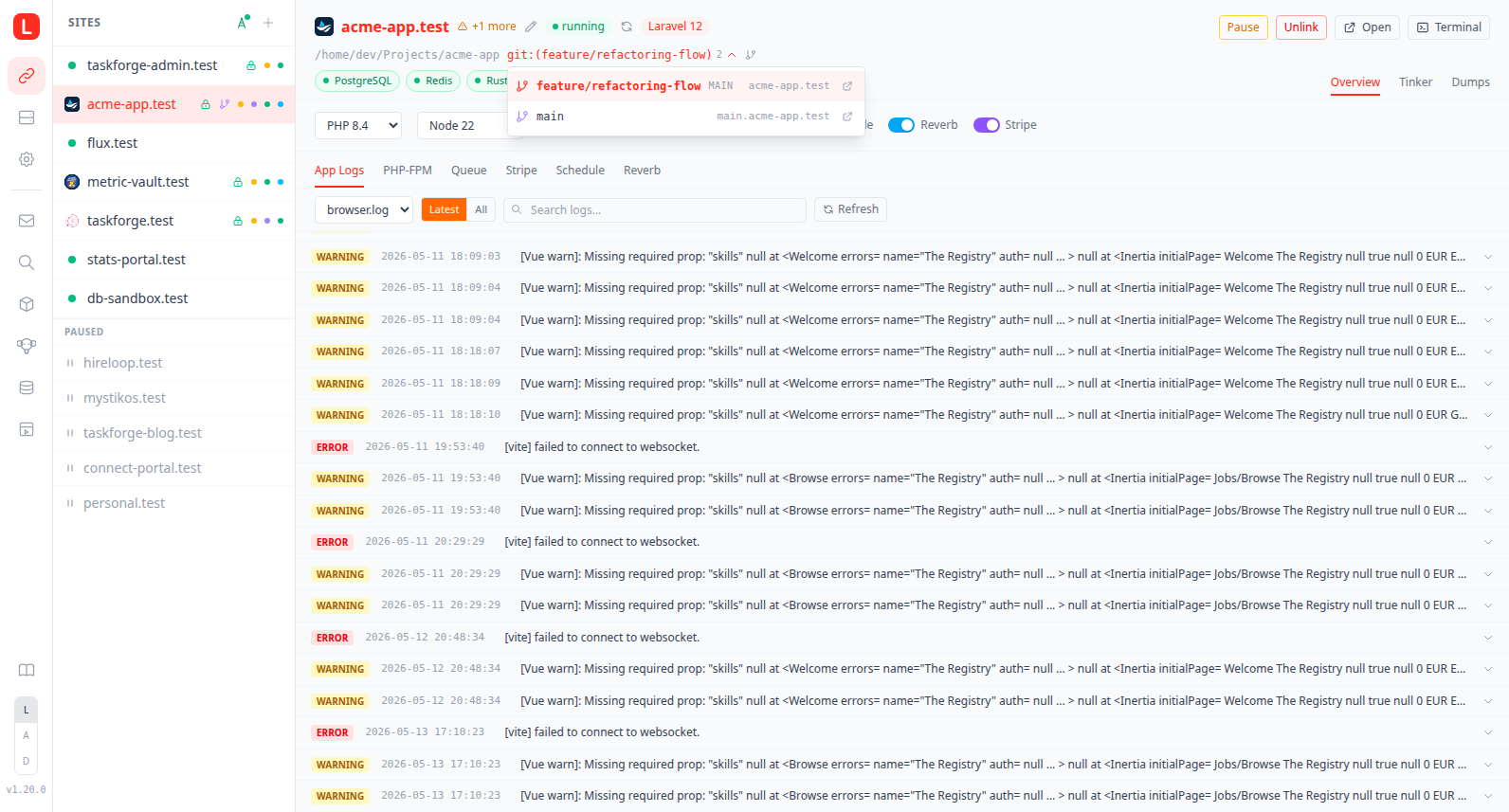Image resolution: width=1509 pixels, height=812 pixels.
Task: Open the Node 22 version dropdown
Action: (x=463, y=125)
